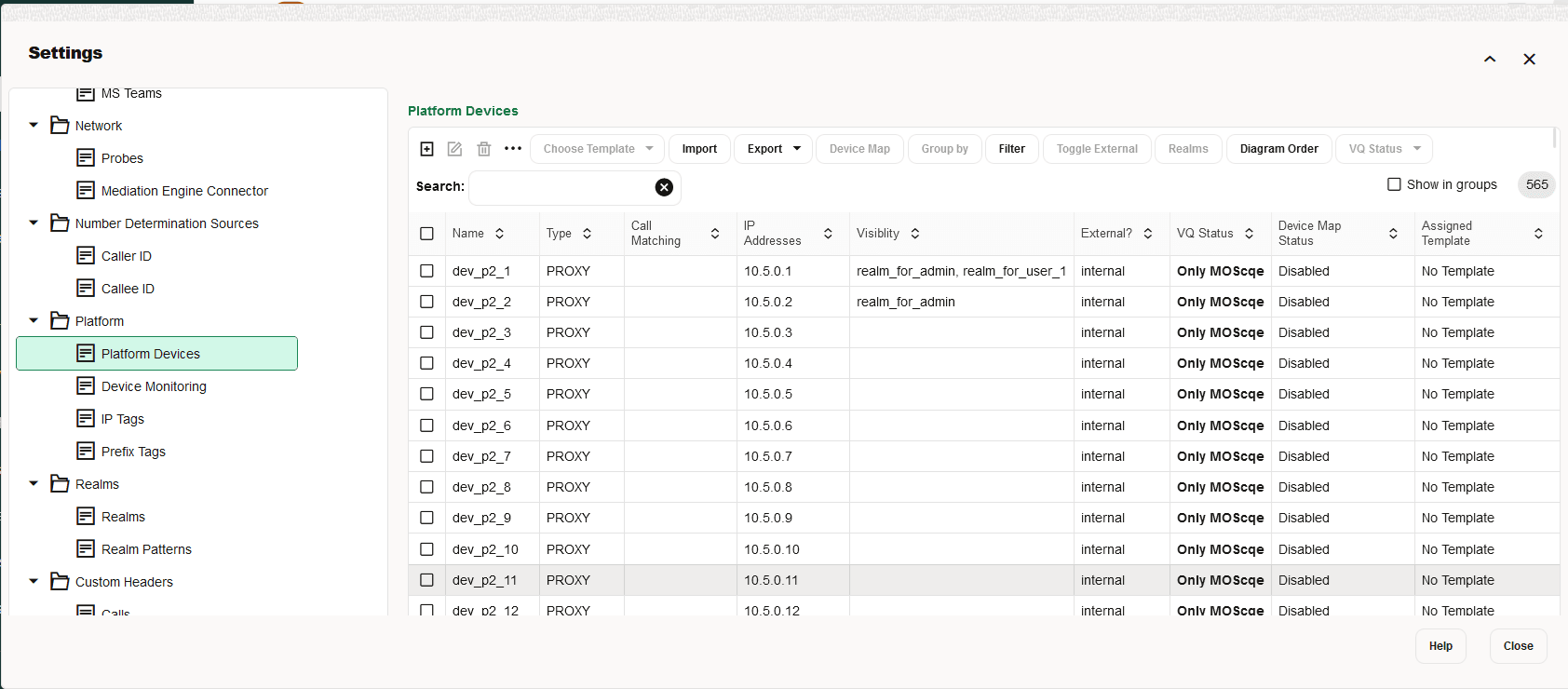Open the three-dots more options icon
The image size is (1568, 689).
click(x=513, y=149)
